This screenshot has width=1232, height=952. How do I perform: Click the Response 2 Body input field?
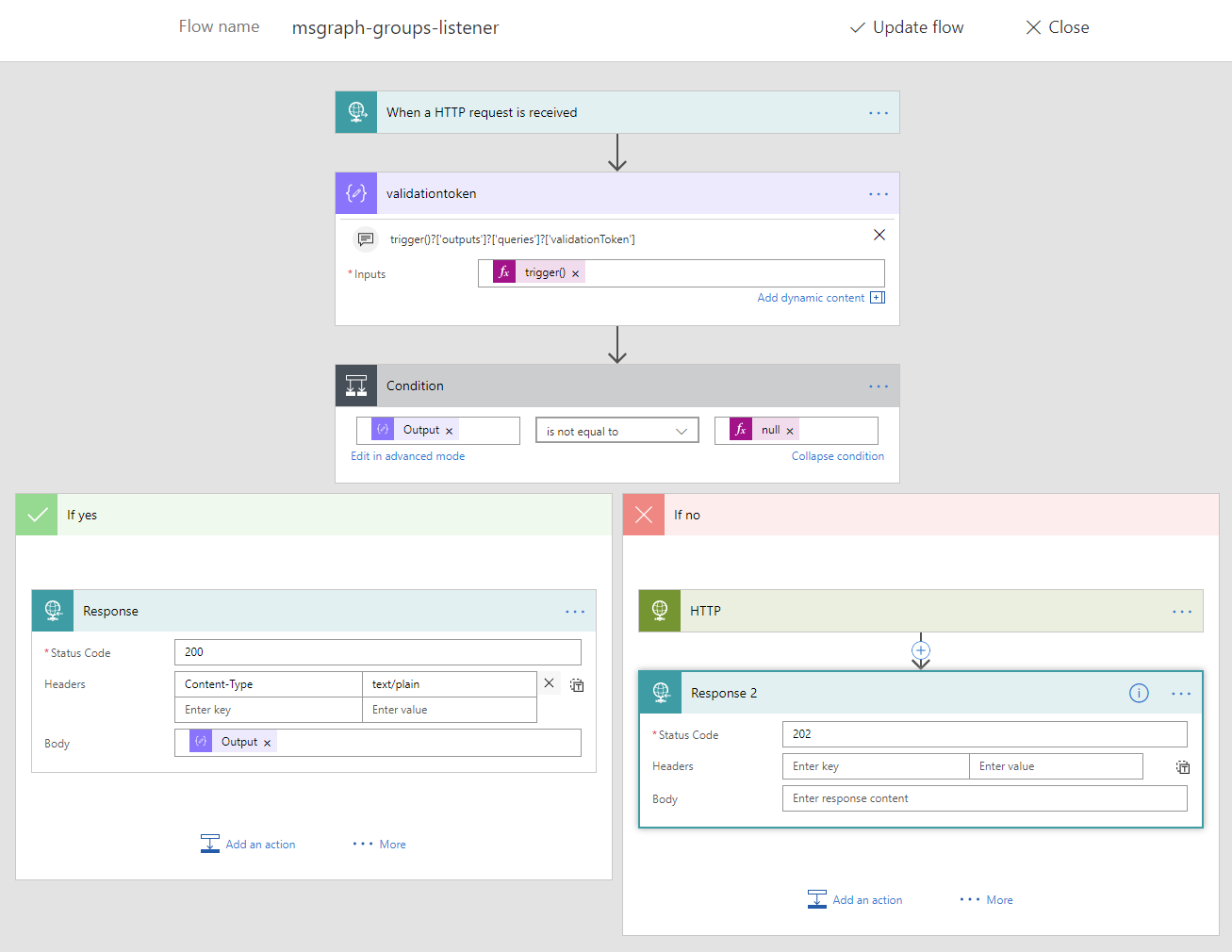click(984, 798)
